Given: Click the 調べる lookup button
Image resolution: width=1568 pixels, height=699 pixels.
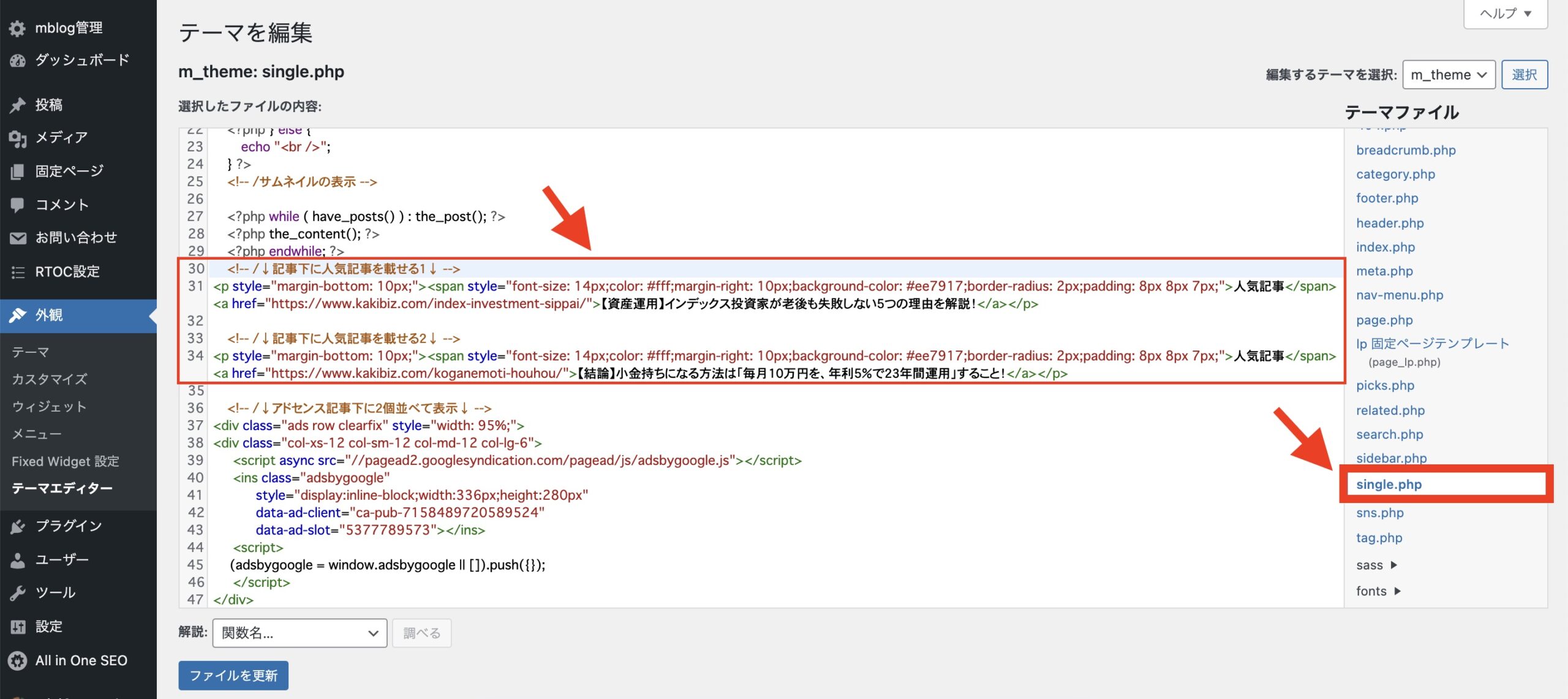Looking at the screenshot, I should tap(422, 633).
